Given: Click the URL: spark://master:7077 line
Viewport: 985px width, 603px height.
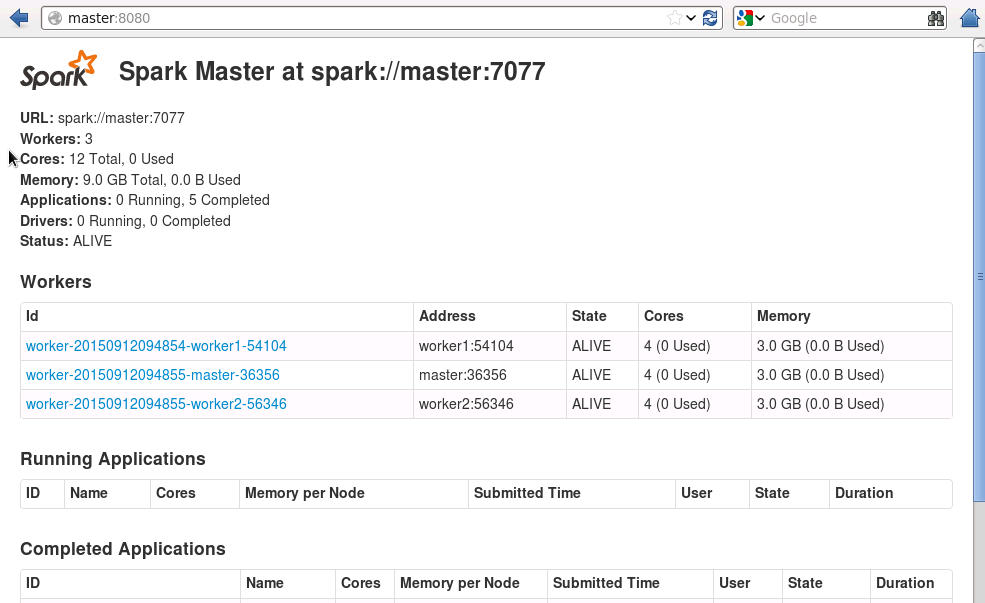Looking at the screenshot, I should (x=102, y=118).
